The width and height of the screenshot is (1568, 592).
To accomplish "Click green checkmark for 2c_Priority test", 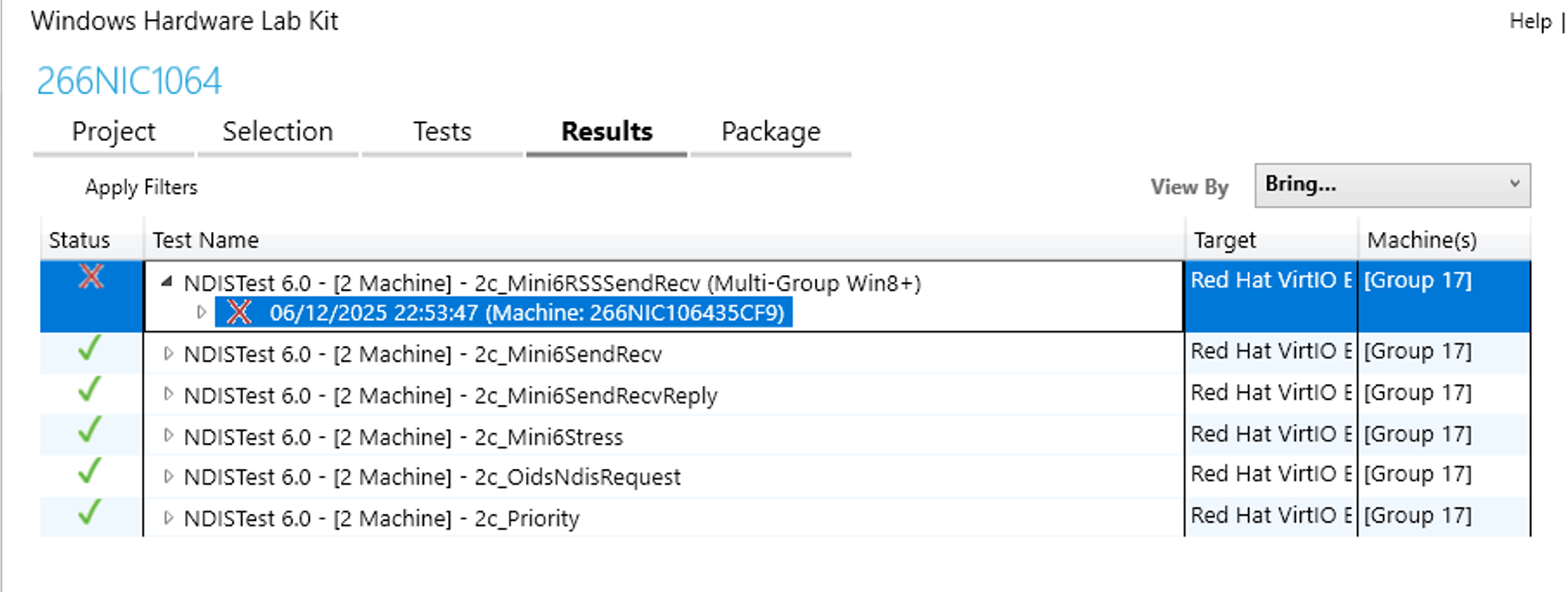I will (89, 513).
